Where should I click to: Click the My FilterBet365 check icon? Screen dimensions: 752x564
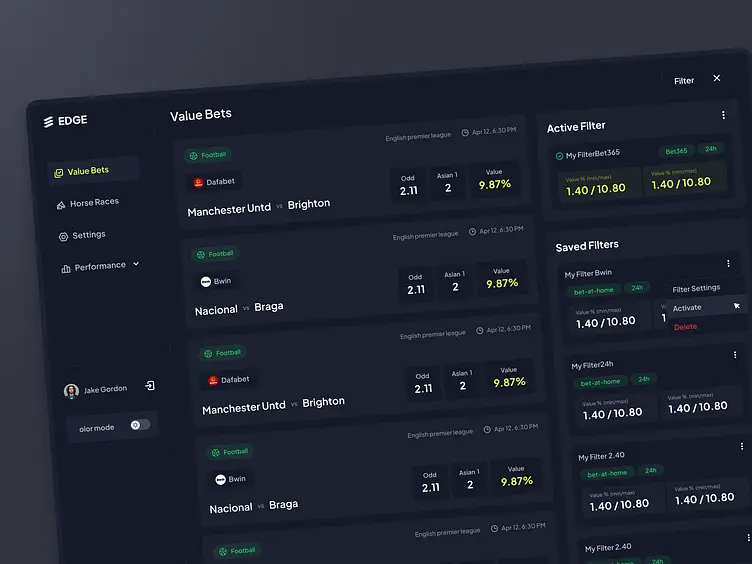[x=559, y=156]
